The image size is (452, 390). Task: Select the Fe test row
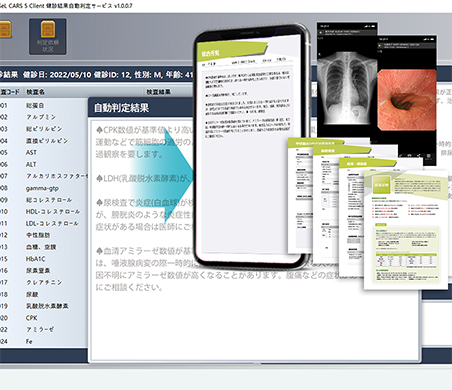click(44, 341)
